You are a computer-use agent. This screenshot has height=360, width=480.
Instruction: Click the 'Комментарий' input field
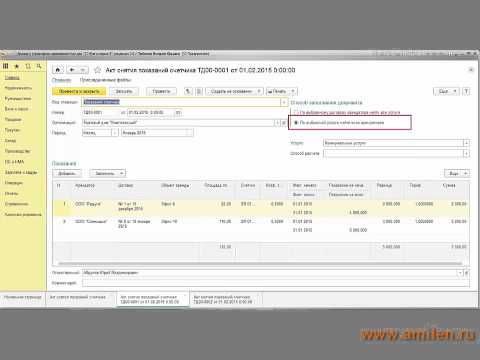[276, 283]
